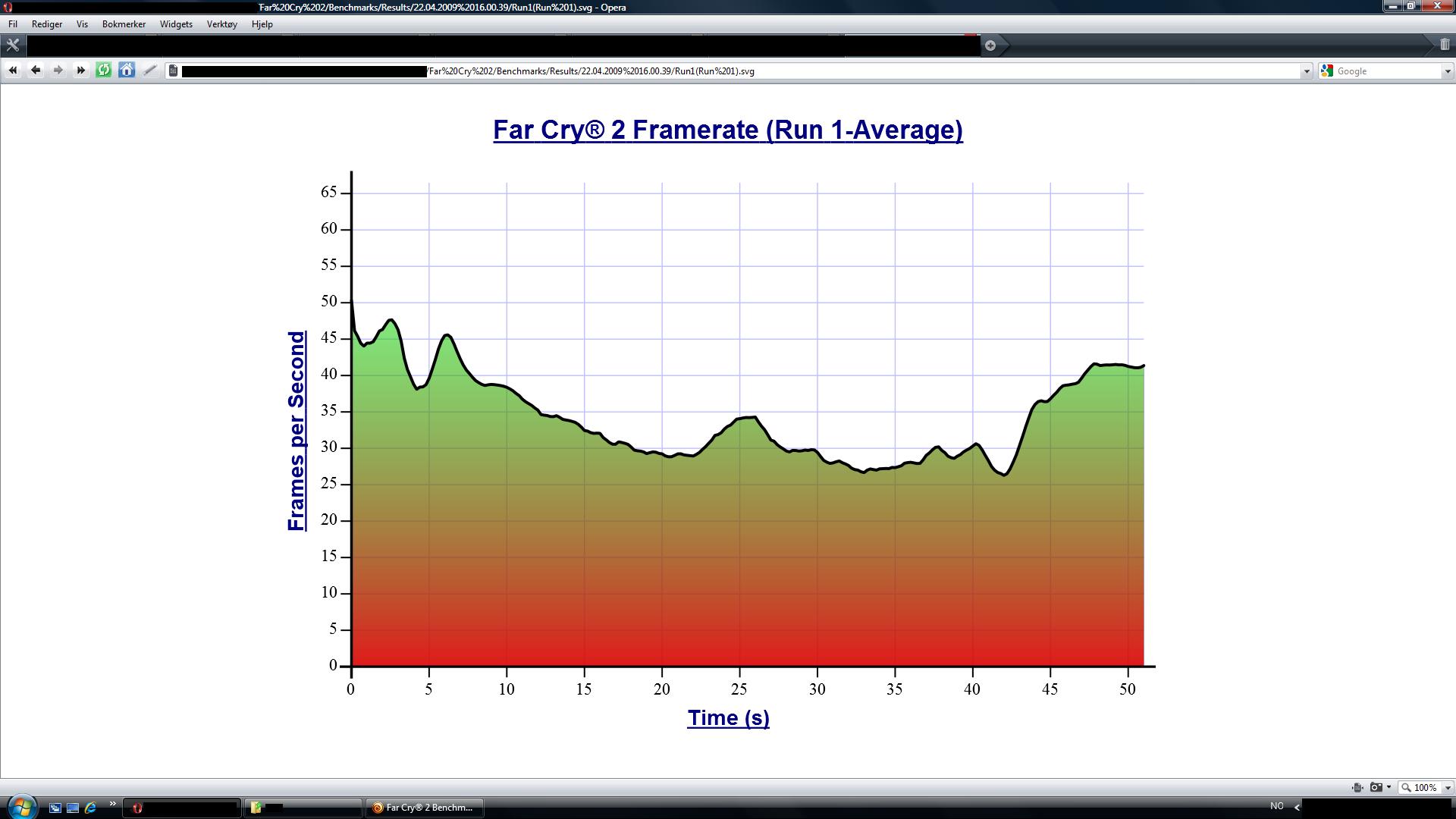This screenshot has height=819, width=1456.
Task: Click the Wand password-fill icon
Action: [150, 71]
